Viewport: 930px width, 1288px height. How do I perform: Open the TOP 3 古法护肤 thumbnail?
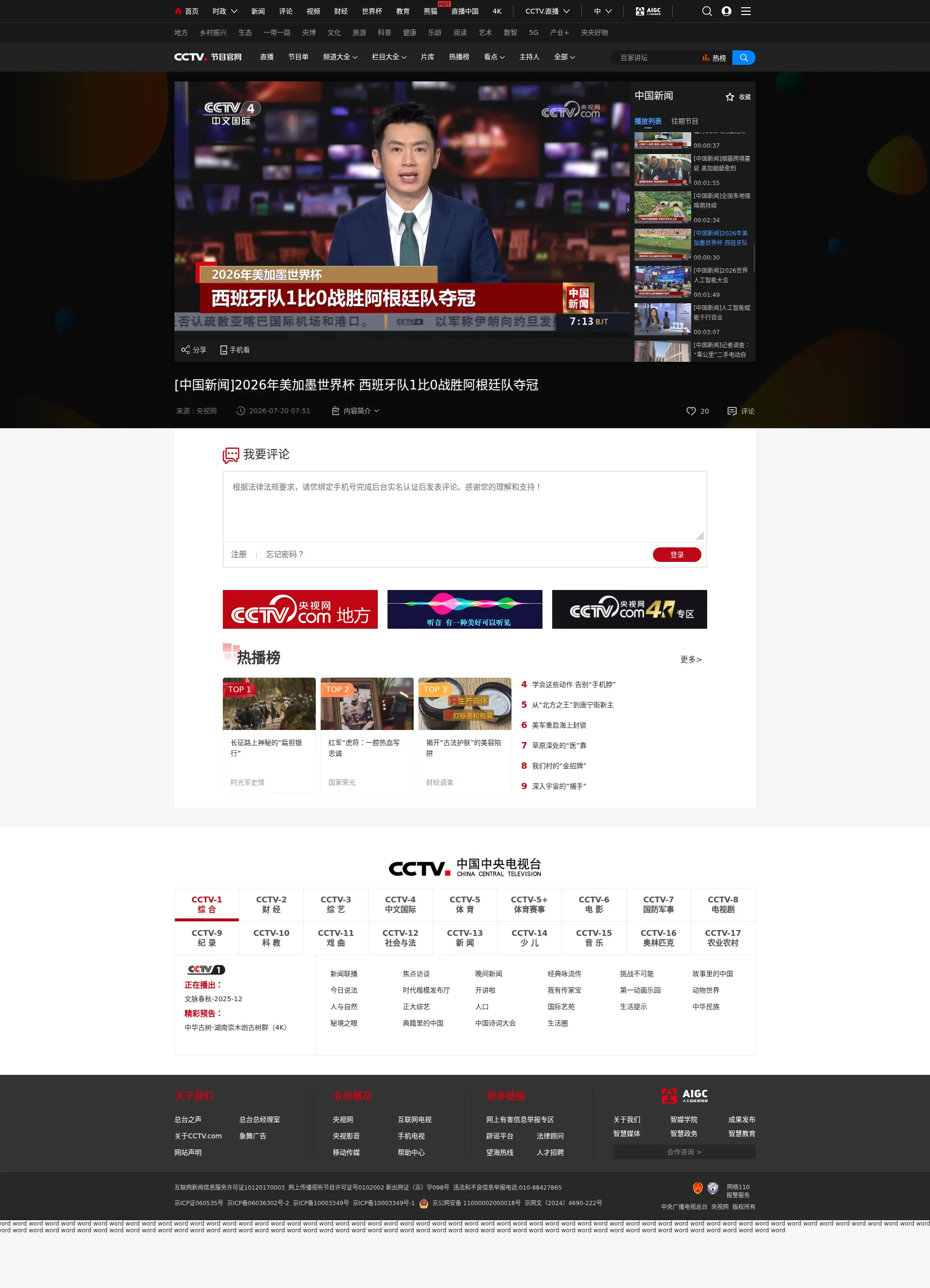click(x=465, y=704)
